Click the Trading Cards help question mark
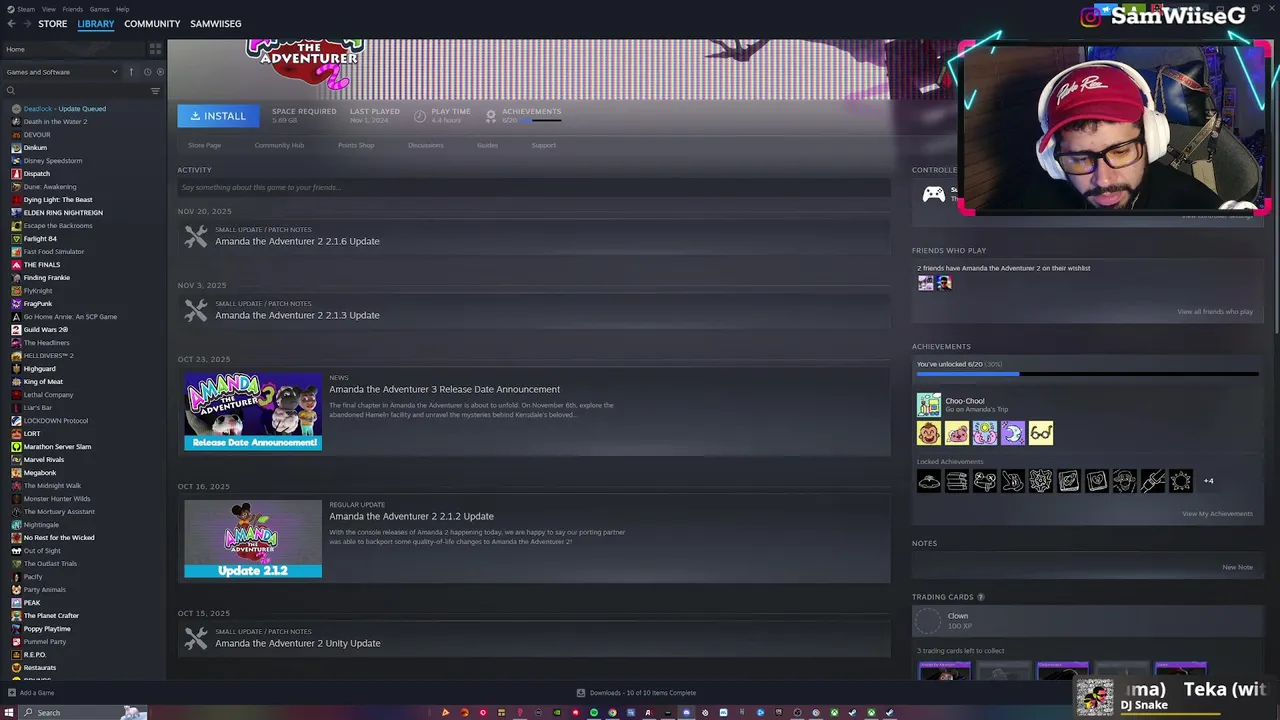The image size is (1280, 720). tap(980, 597)
